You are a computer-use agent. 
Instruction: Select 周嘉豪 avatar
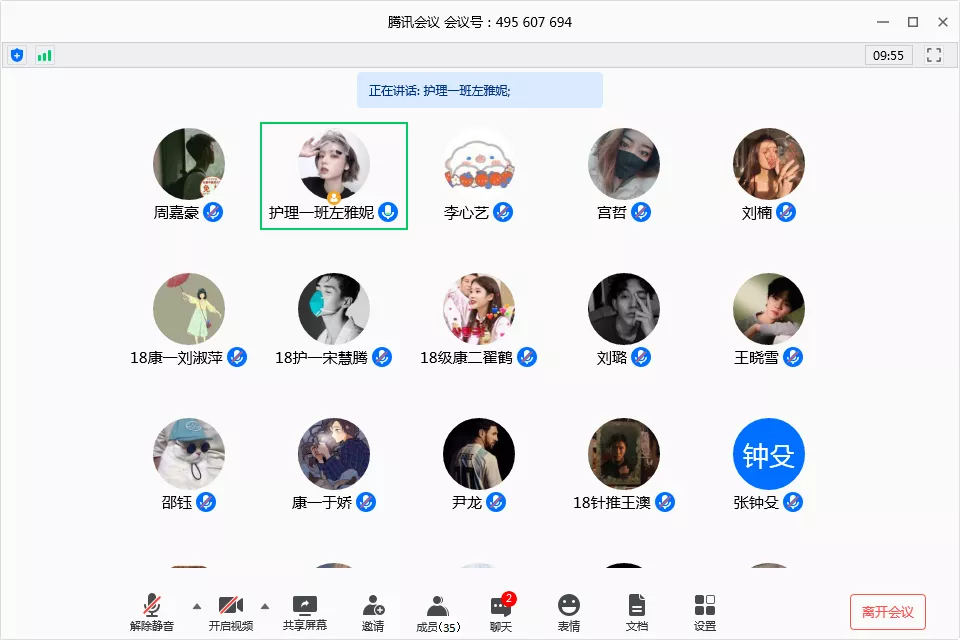189,164
